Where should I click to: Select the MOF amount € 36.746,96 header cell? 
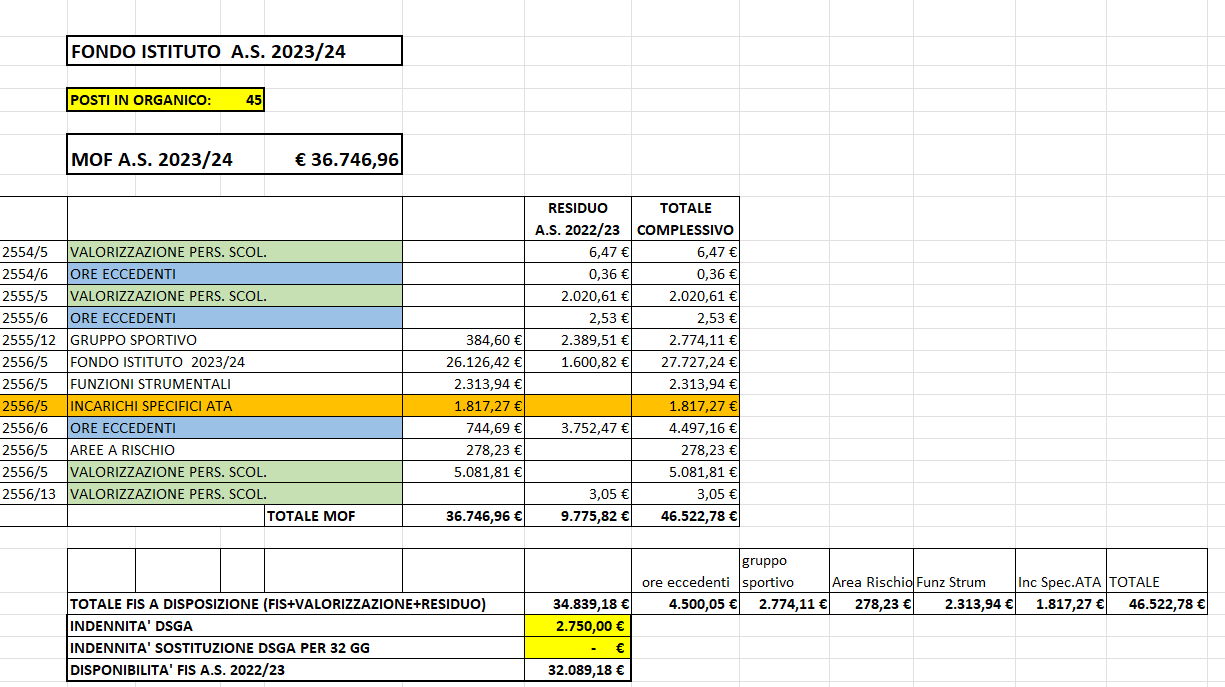pos(348,160)
